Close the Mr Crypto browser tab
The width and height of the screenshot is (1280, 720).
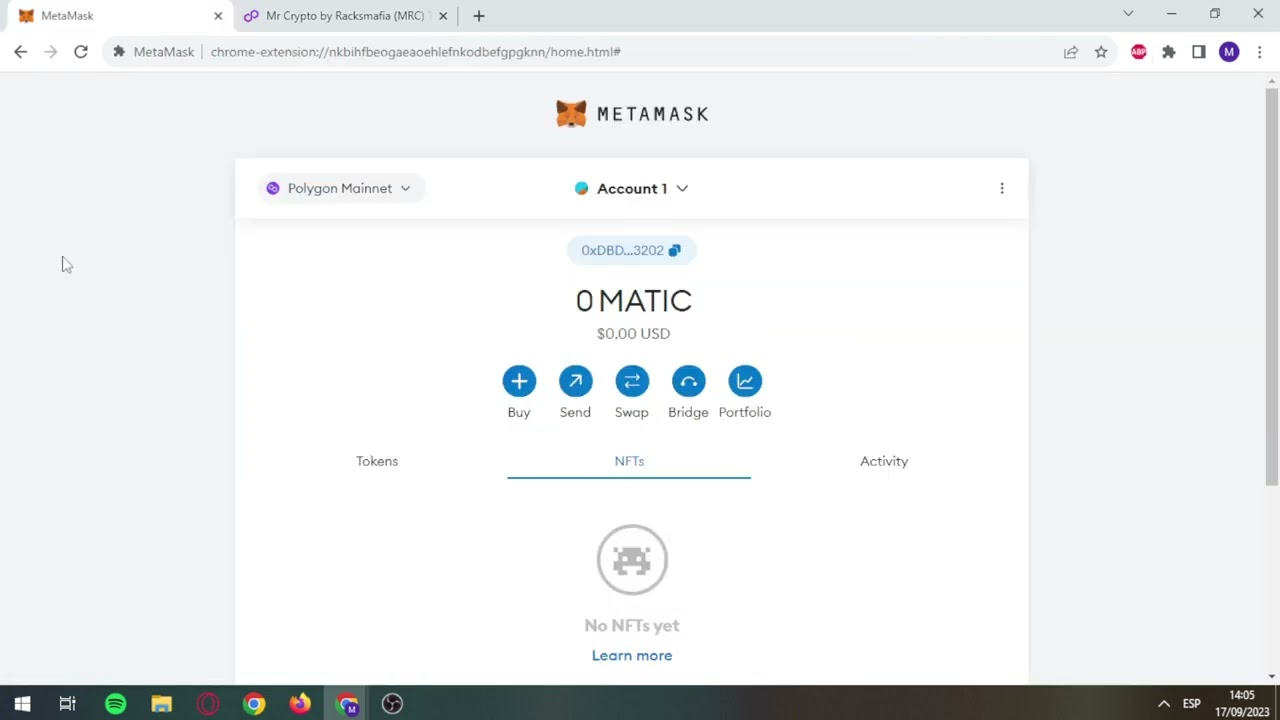coord(443,16)
